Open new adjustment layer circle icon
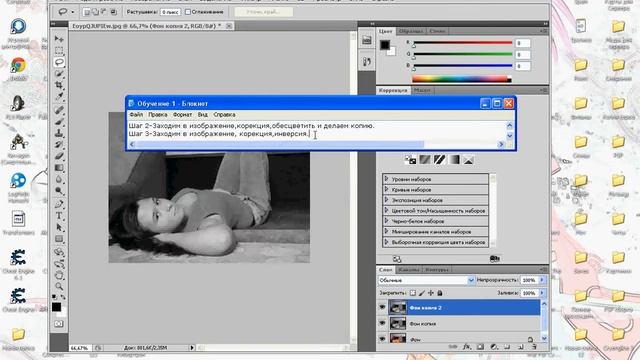 click(494, 347)
